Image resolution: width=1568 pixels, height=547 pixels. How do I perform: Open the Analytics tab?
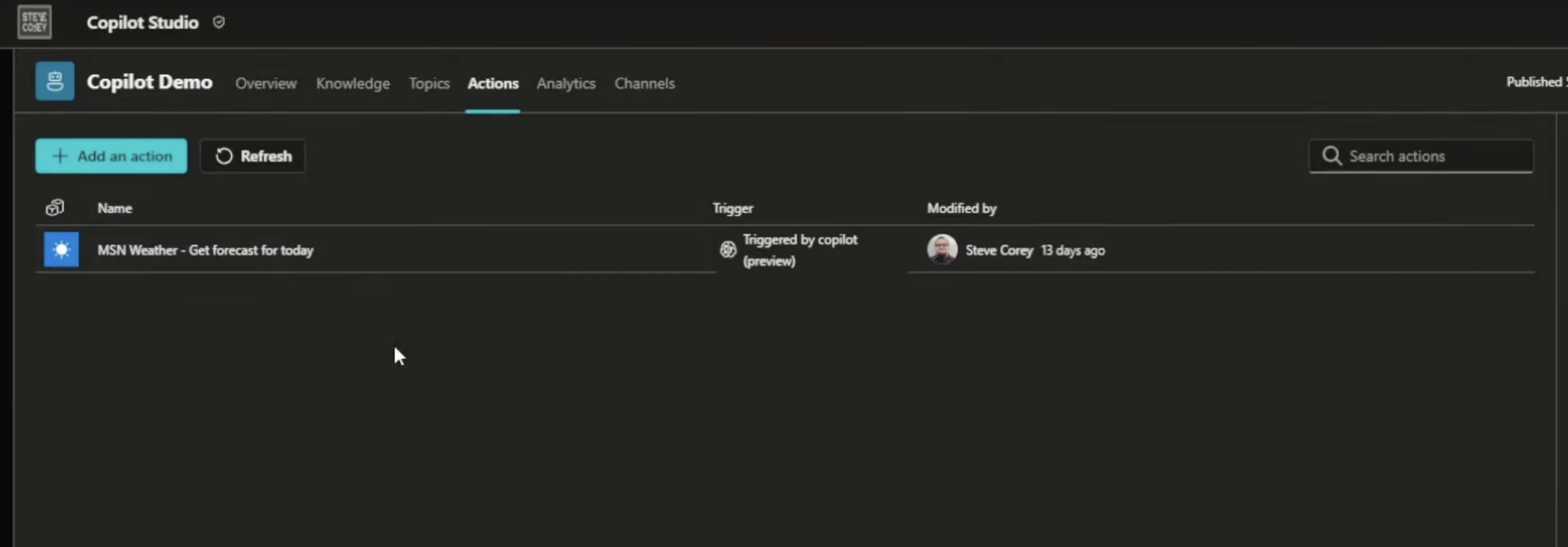tap(566, 84)
